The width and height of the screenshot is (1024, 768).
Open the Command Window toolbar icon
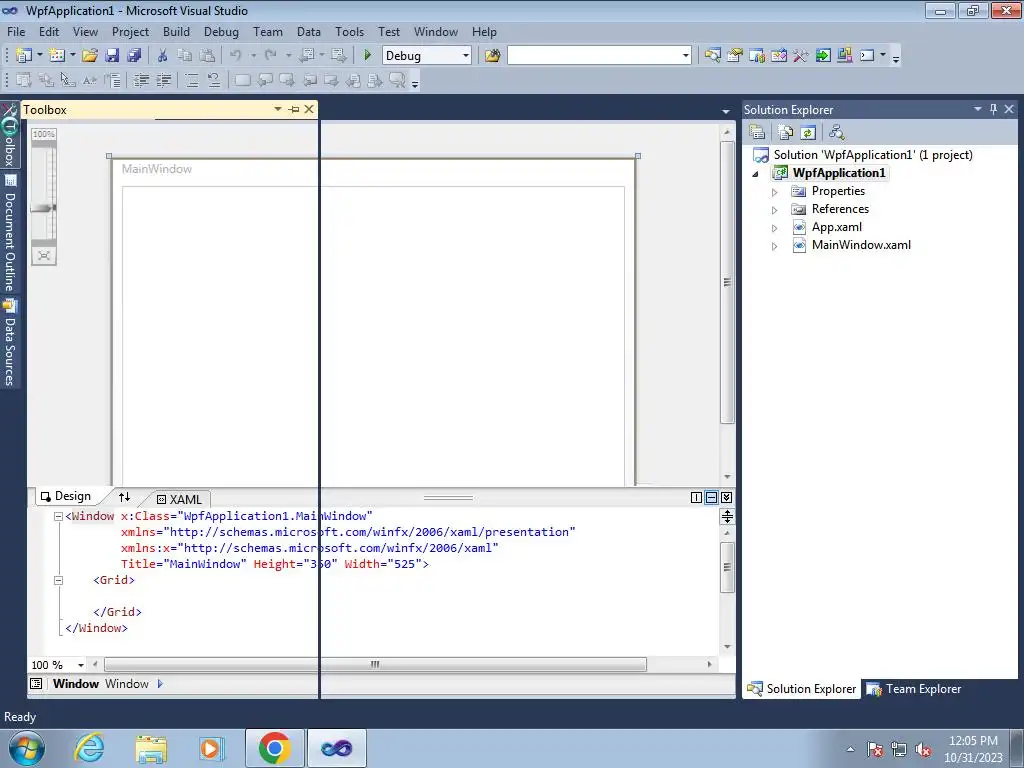click(x=867, y=56)
